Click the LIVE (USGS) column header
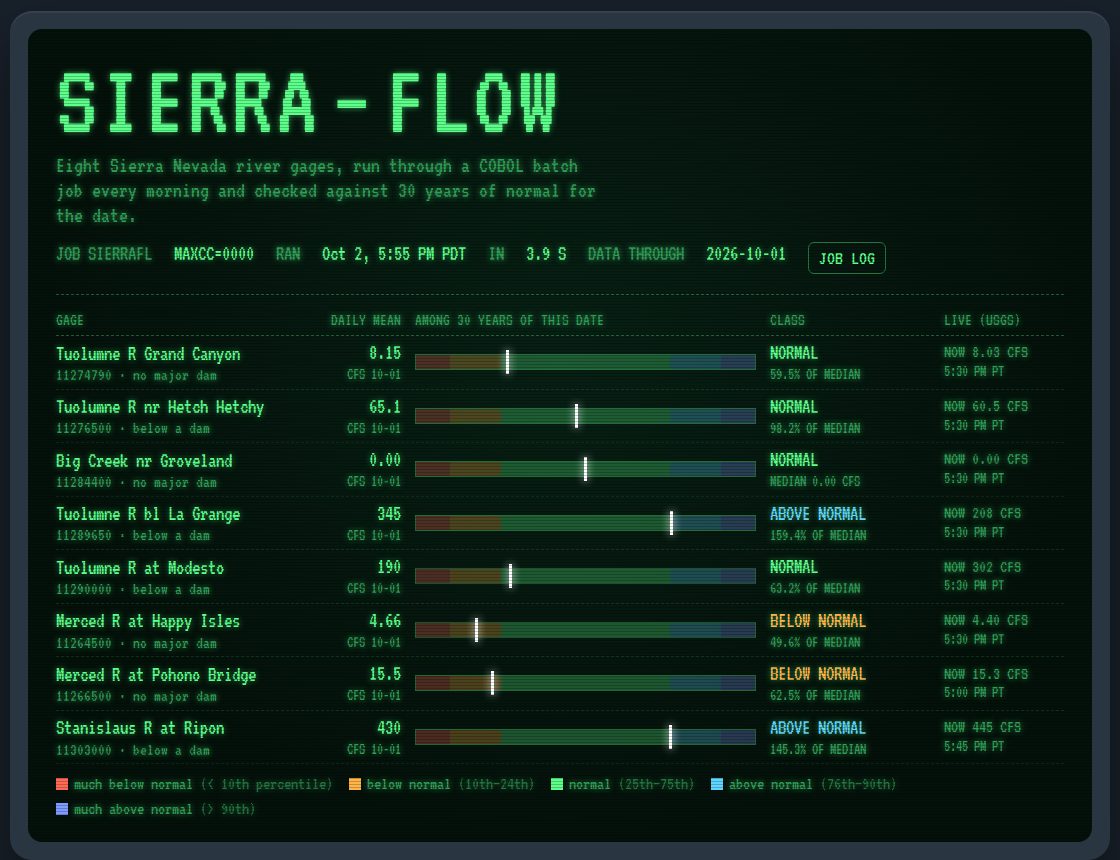Image resolution: width=1120 pixels, height=860 pixels. (982, 321)
